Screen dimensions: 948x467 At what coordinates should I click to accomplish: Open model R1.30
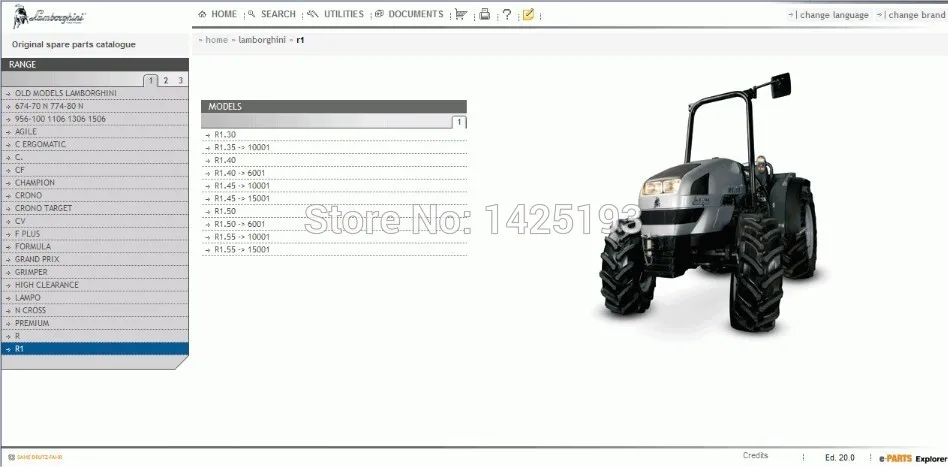(334, 134)
